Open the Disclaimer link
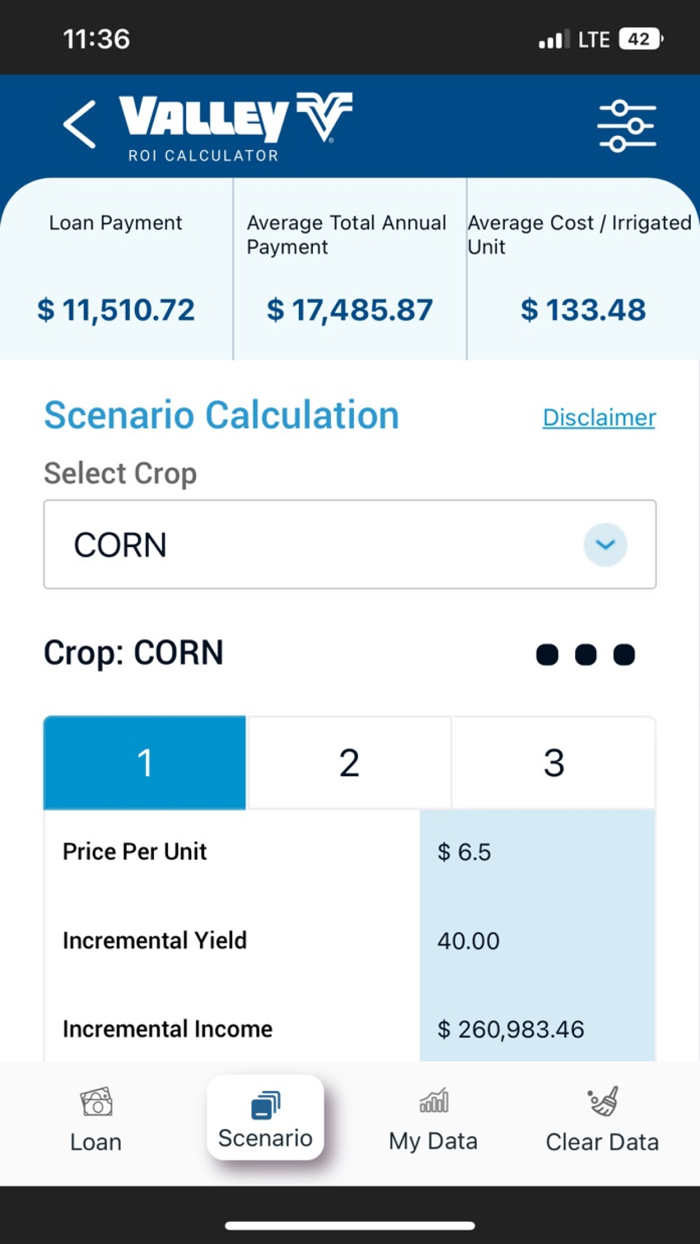This screenshot has width=700, height=1244. [598, 417]
